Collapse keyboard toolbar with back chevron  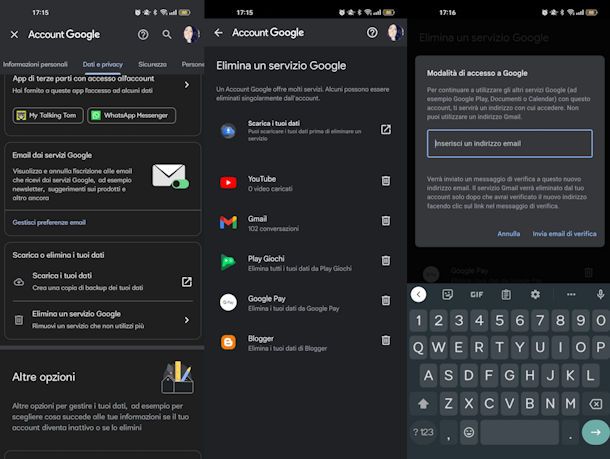[419, 294]
